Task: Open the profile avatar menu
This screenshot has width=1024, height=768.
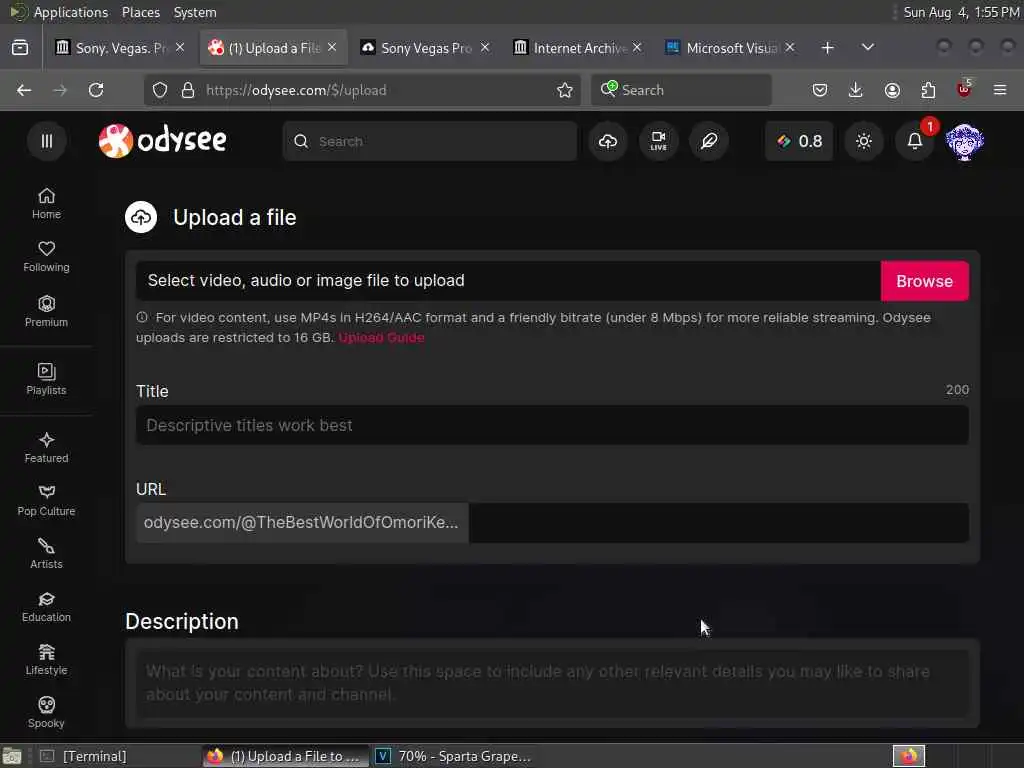Action: (965, 142)
